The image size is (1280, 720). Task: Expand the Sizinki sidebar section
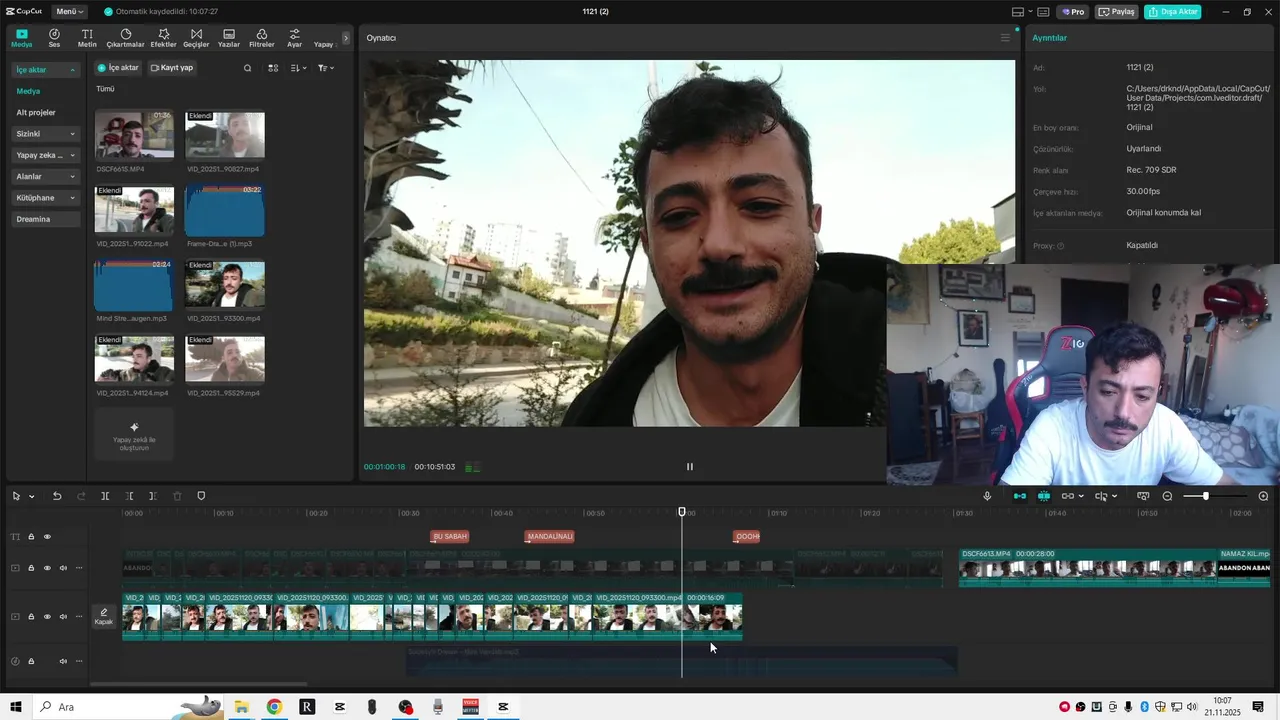(46, 134)
